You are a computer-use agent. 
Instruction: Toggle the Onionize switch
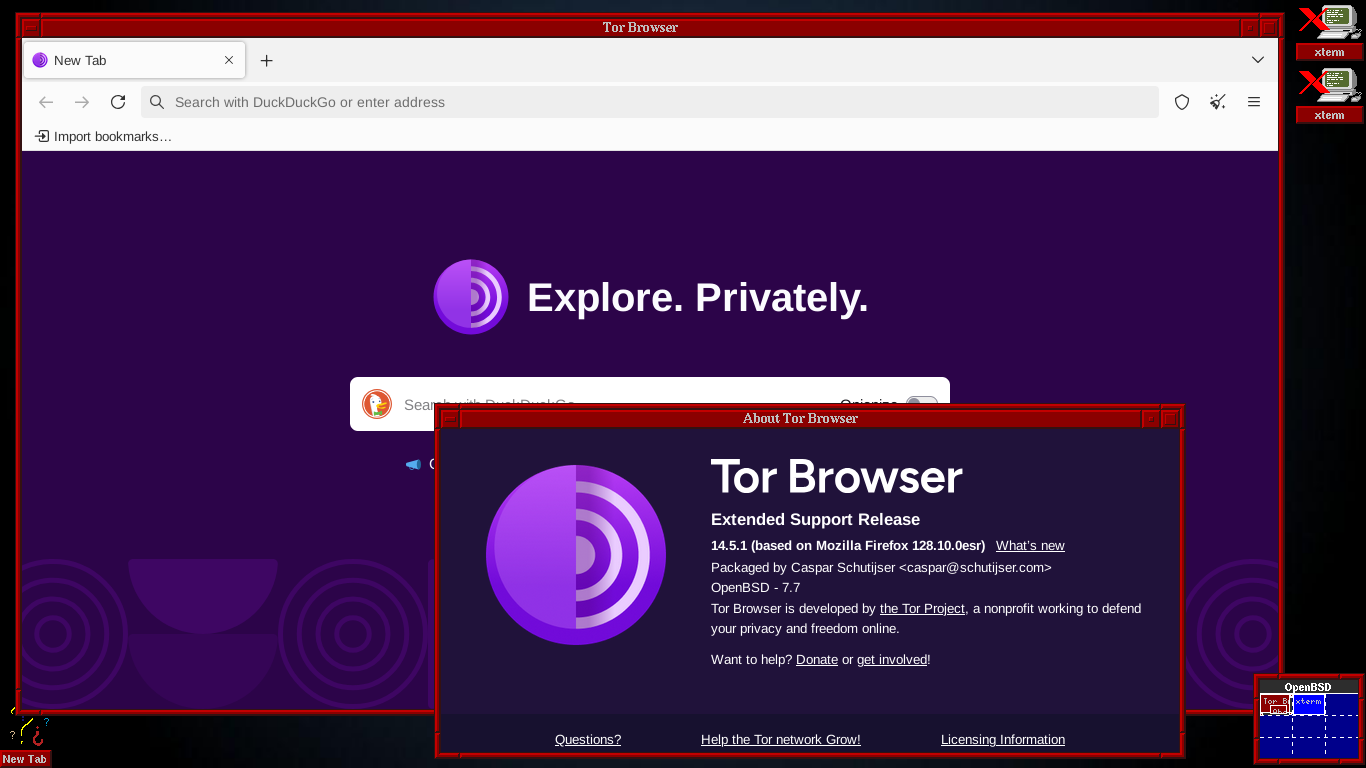[x=921, y=402]
